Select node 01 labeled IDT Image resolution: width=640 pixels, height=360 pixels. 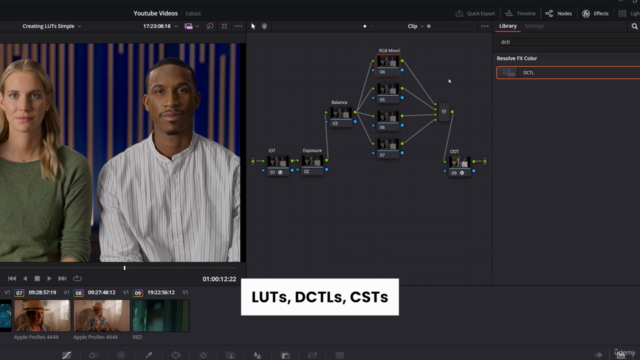tap(278, 165)
